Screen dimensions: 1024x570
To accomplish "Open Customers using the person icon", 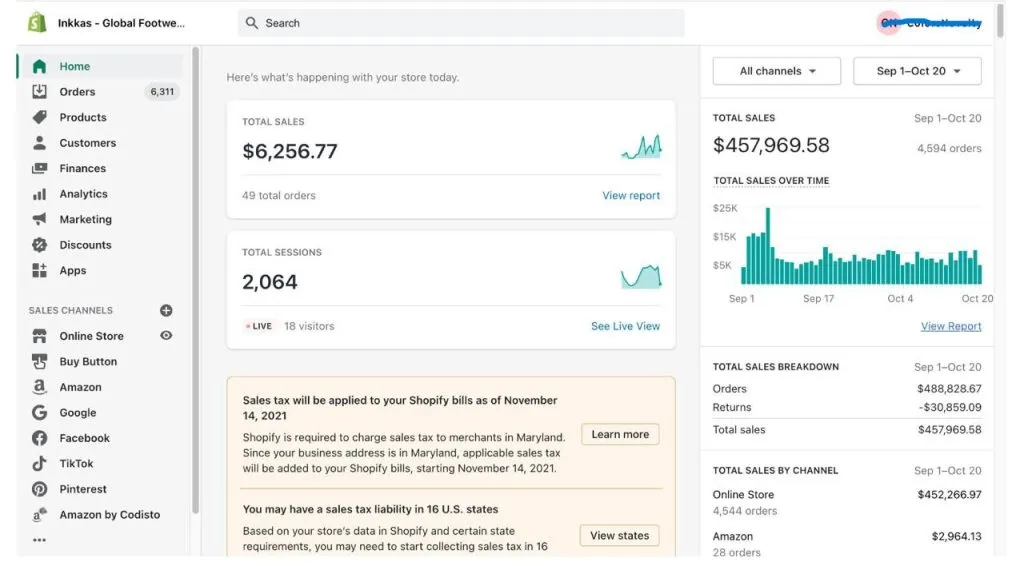I will tap(39, 143).
